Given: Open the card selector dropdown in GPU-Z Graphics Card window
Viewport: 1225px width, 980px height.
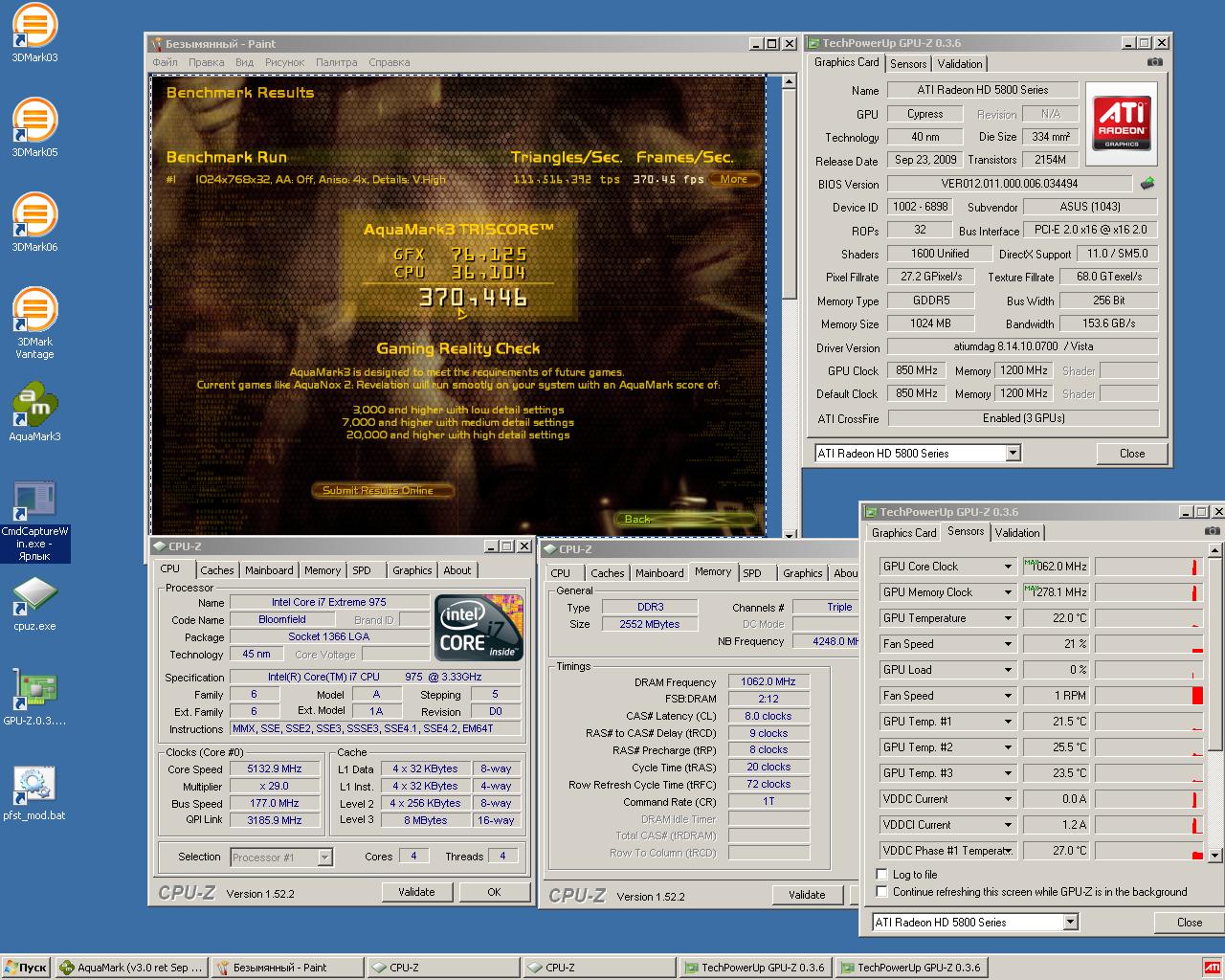Looking at the screenshot, I should pyautogui.click(x=1013, y=454).
